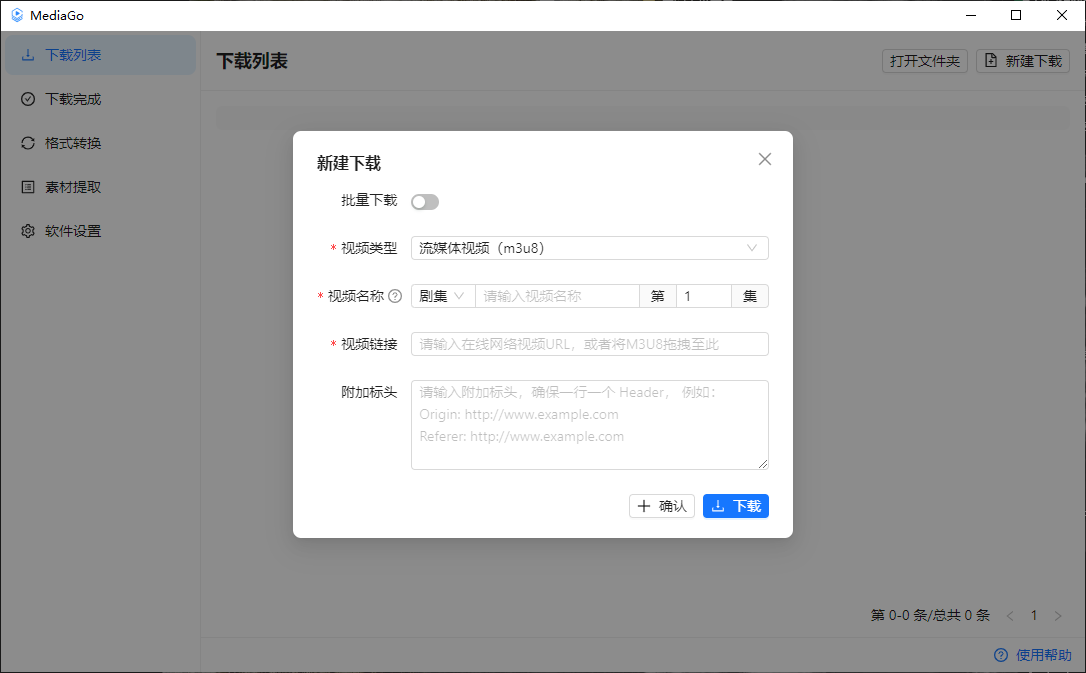
Task: Toggle 批量下载 off after enabling
Action: point(424,201)
